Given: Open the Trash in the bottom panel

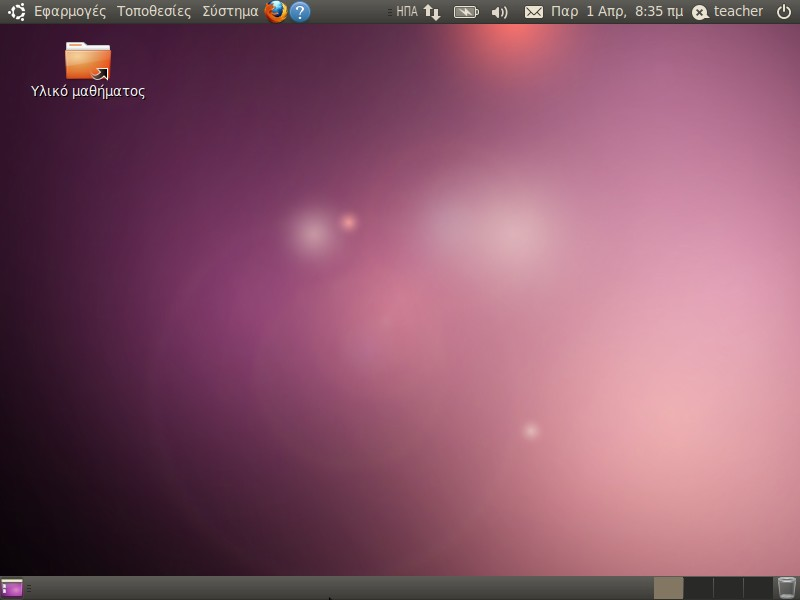Looking at the screenshot, I should coord(787,588).
